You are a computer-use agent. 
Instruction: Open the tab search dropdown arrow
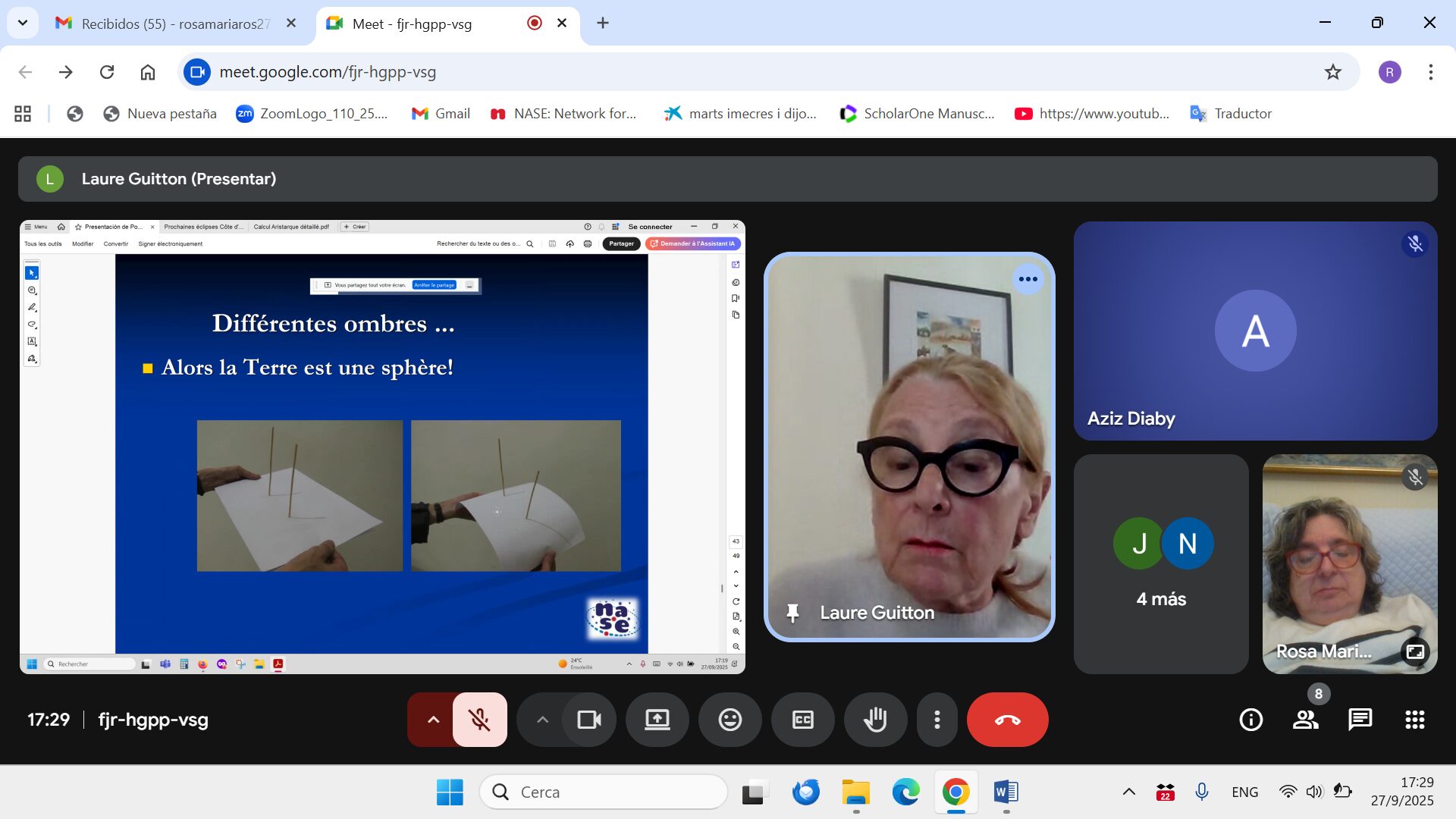[x=23, y=23]
